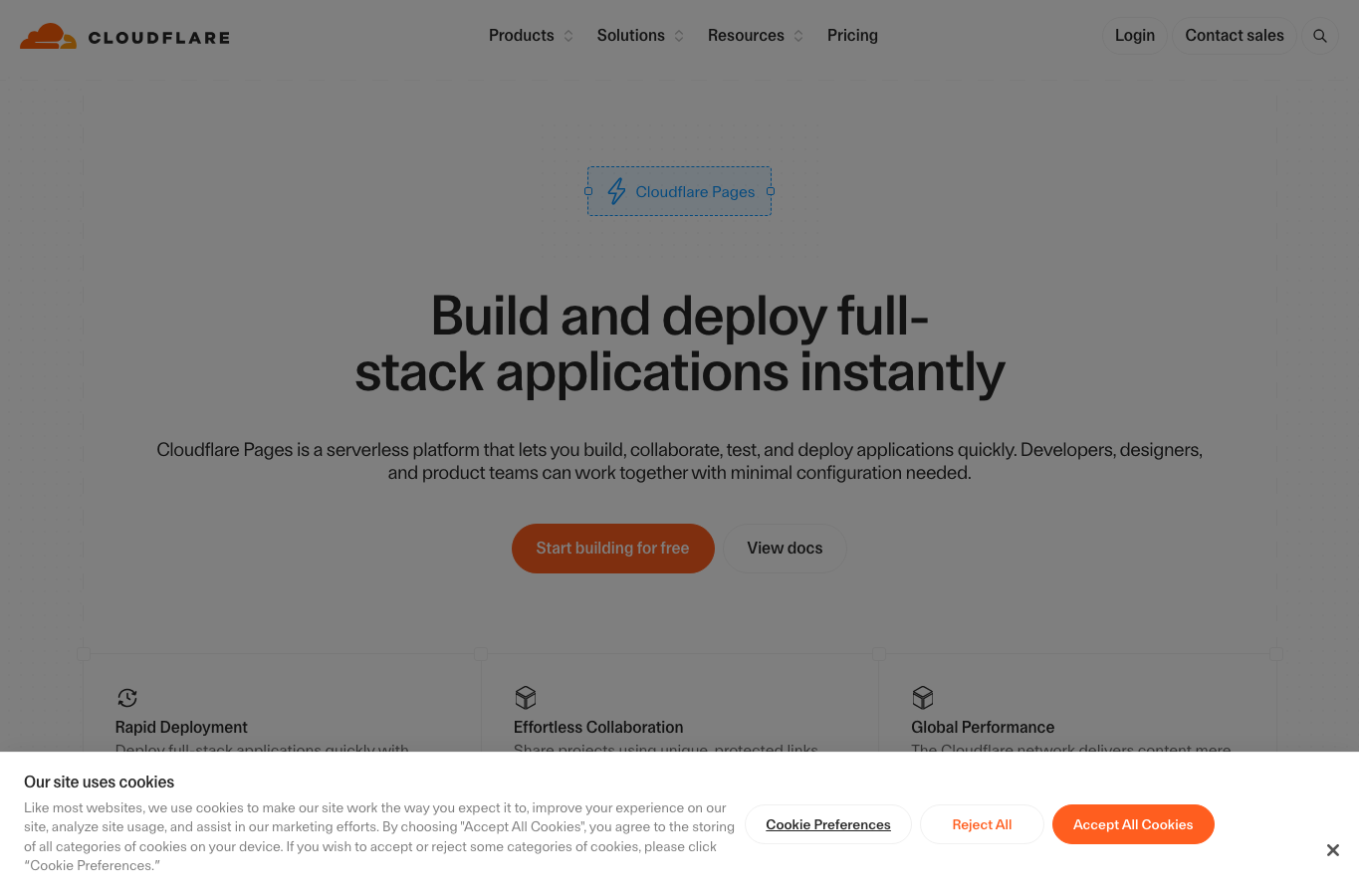
Task: Expand the Solutions dropdown menu
Action: click(640, 36)
